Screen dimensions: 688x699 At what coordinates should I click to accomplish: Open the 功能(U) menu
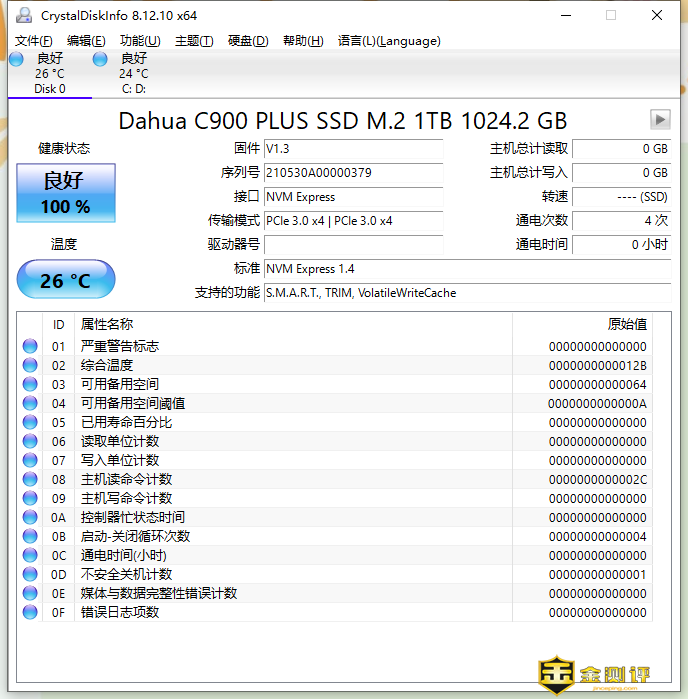(x=140, y=41)
